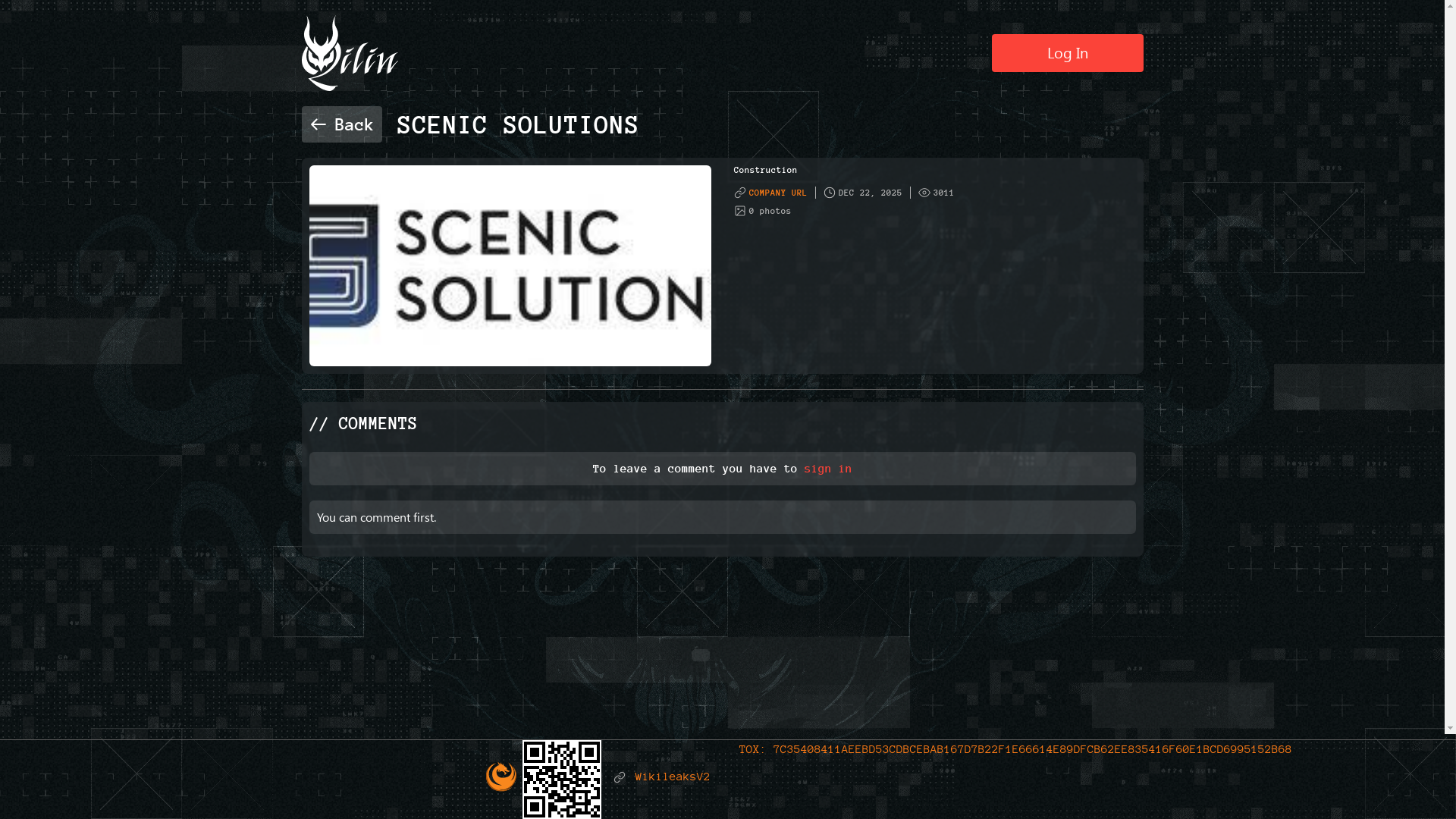Click the Qilin logo in header
1456x819 pixels.
[x=350, y=54]
